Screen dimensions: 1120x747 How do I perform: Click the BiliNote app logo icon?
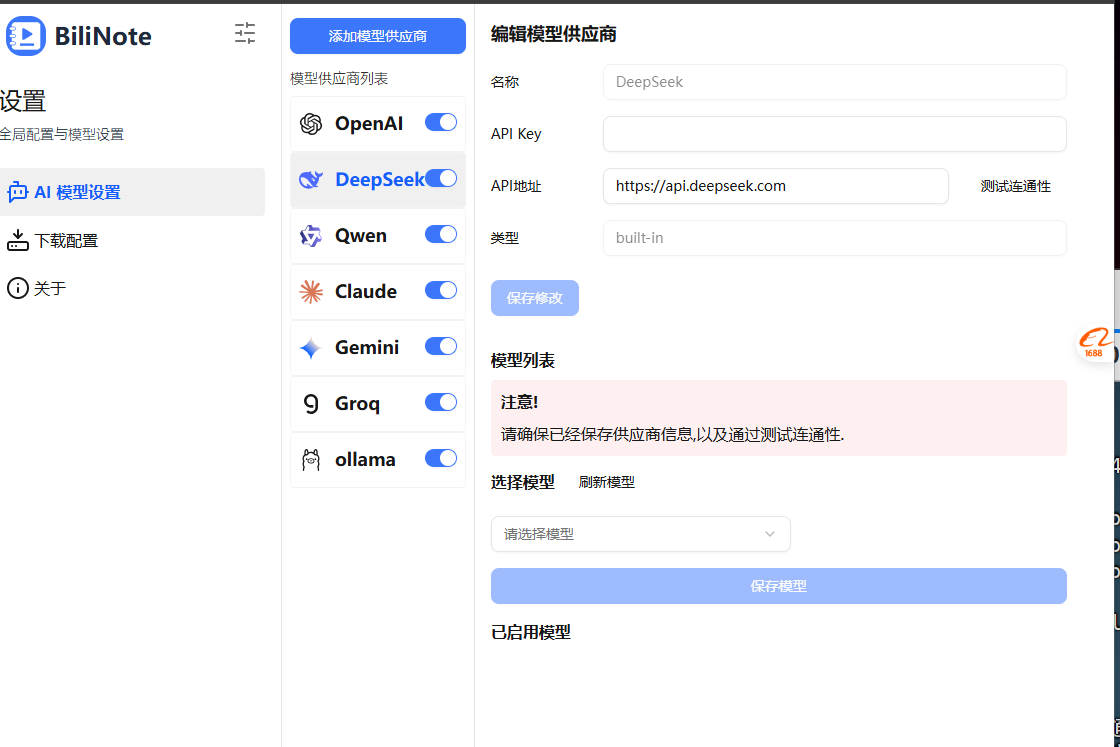[26, 36]
